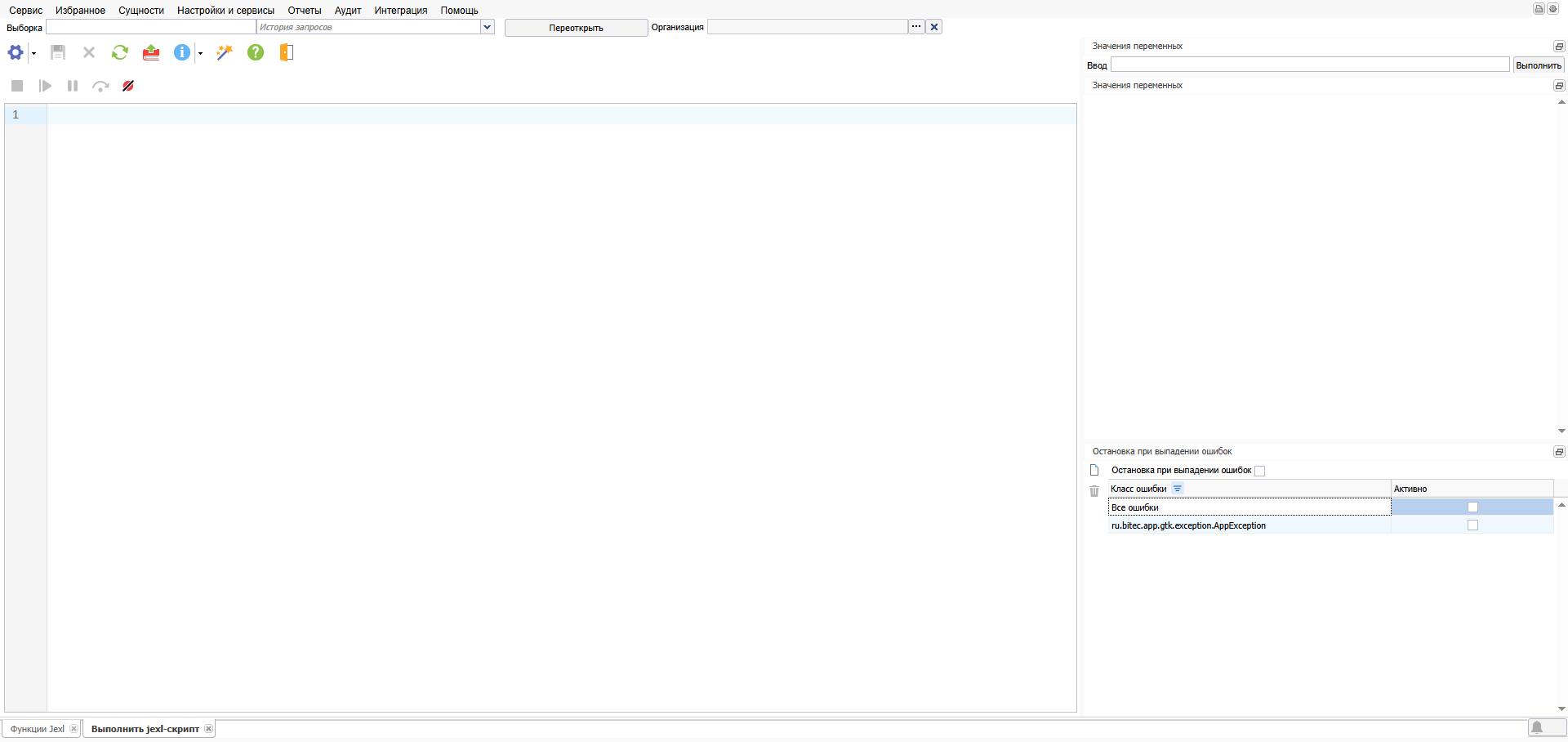Click the magic wand icon
This screenshot has width=1568, height=742.
pyautogui.click(x=225, y=52)
